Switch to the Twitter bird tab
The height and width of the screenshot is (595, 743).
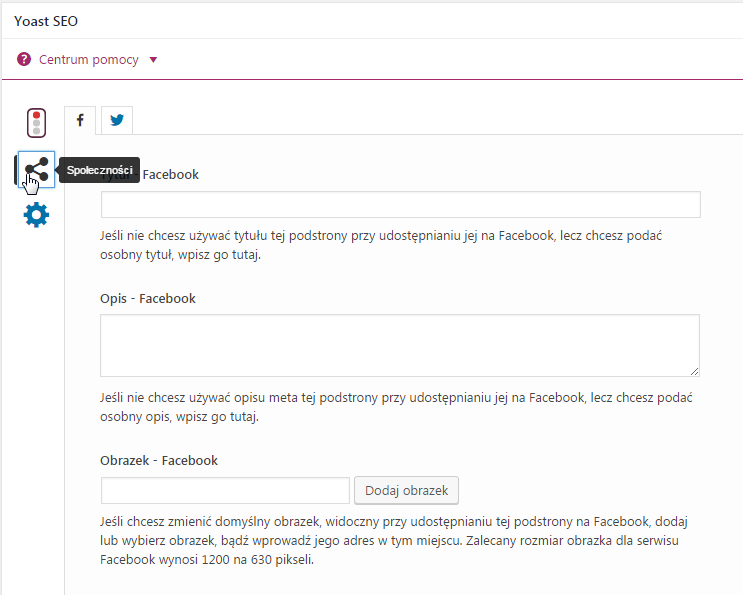click(x=117, y=120)
